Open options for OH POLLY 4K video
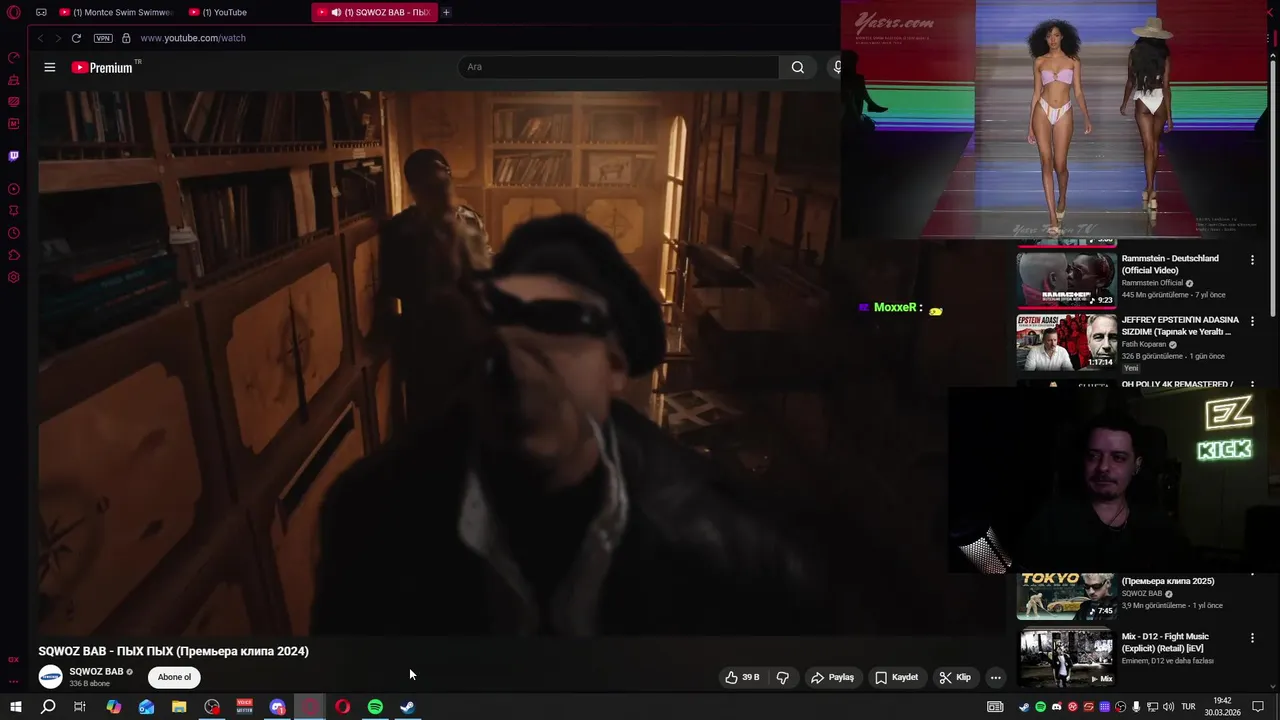This screenshot has height=720, width=1280. click(1252, 384)
